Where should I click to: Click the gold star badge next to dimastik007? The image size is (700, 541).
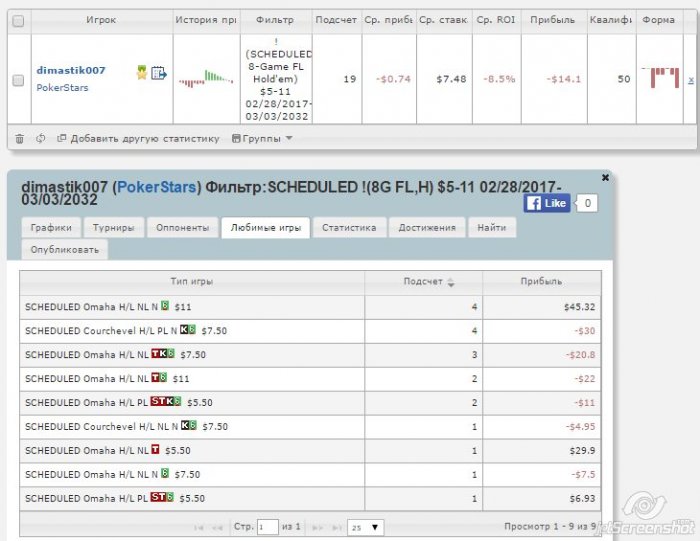point(142,72)
